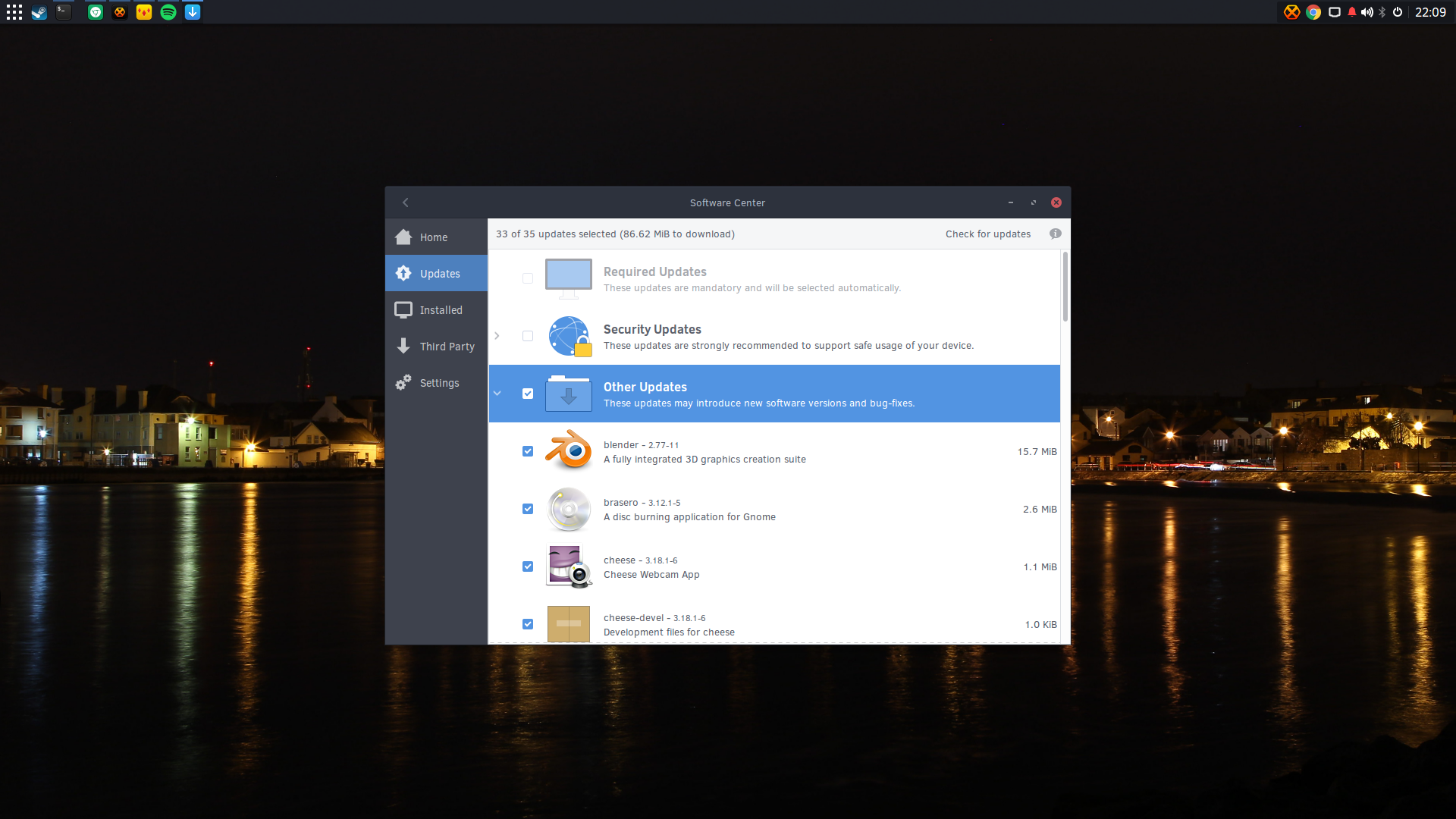Select the Other Updates heading
The width and height of the screenshot is (1456, 819).
pyautogui.click(x=645, y=387)
